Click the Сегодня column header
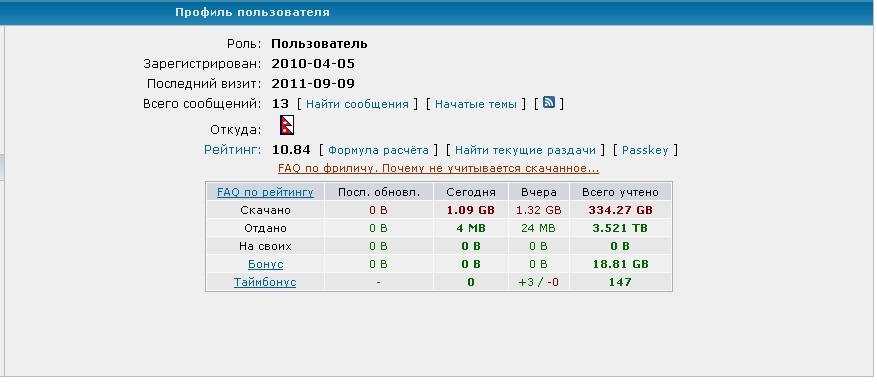877x384 pixels. pyautogui.click(x=471, y=192)
